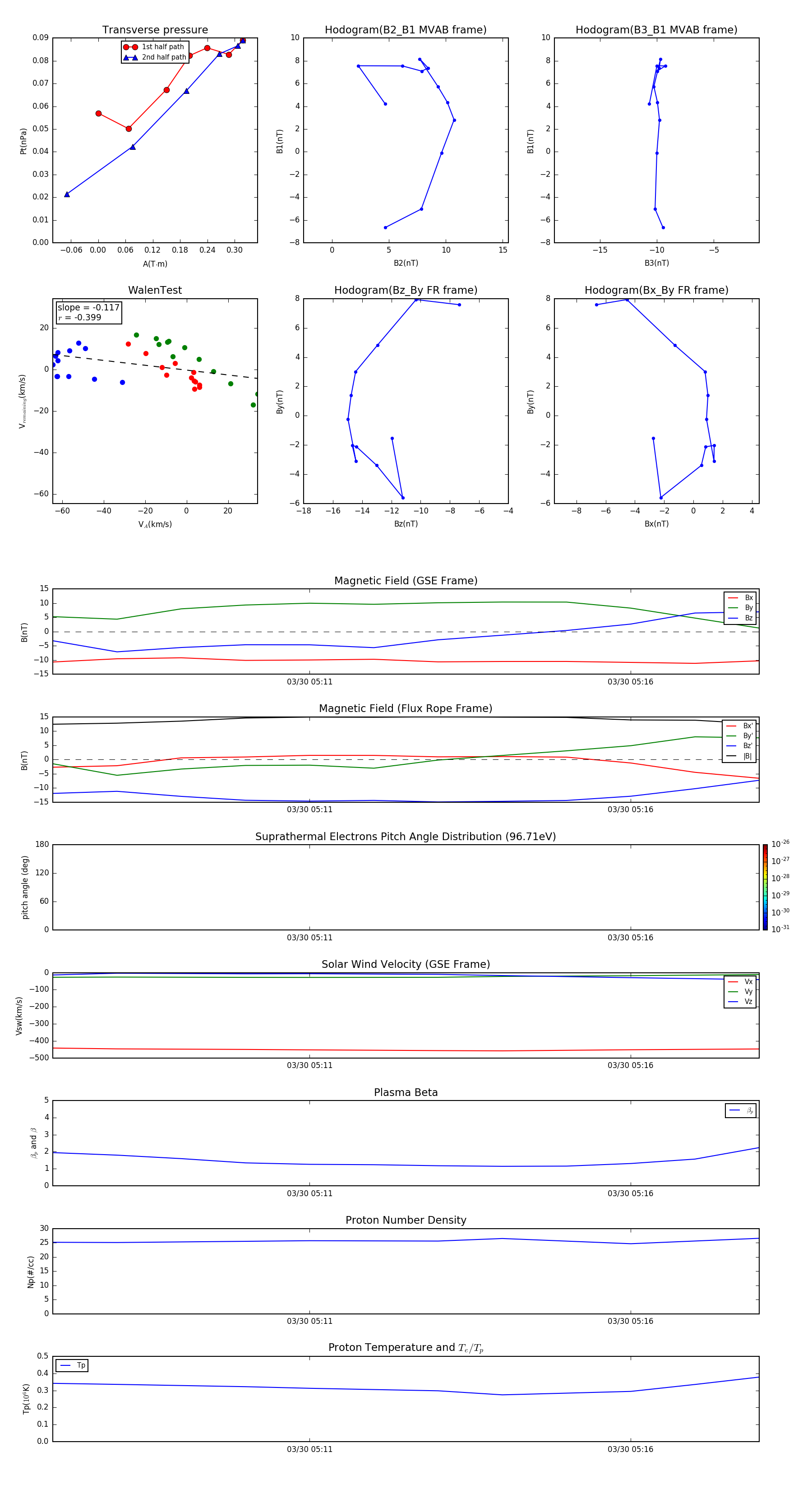Screen dimensions: 812x1489
Task: Select the Bx legend entry in GSE panel
Action: pyautogui.click(x=740, y=598)
